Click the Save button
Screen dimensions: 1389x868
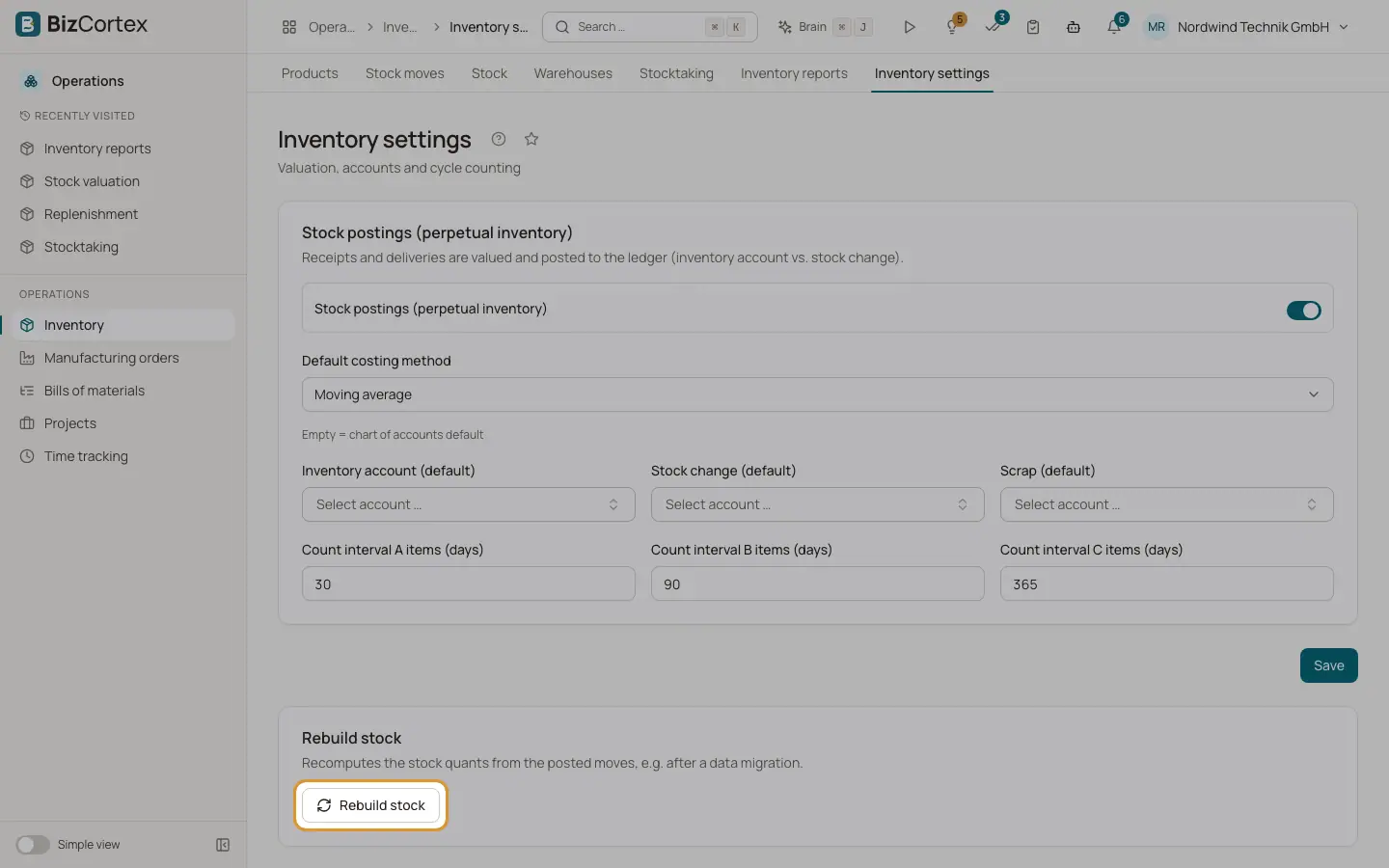point(1329,665)
